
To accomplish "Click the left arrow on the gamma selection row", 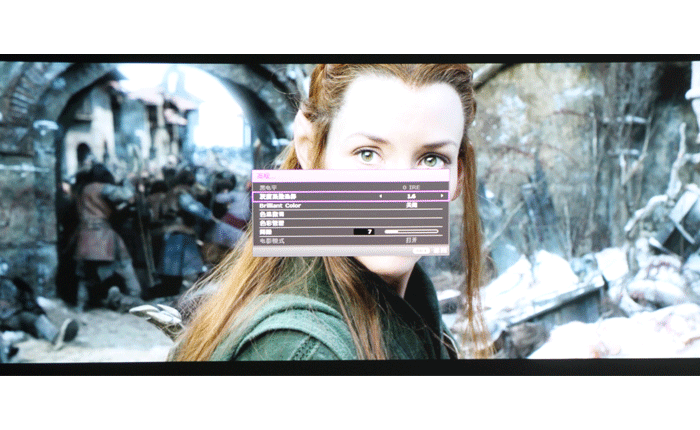I will point(380,196).
